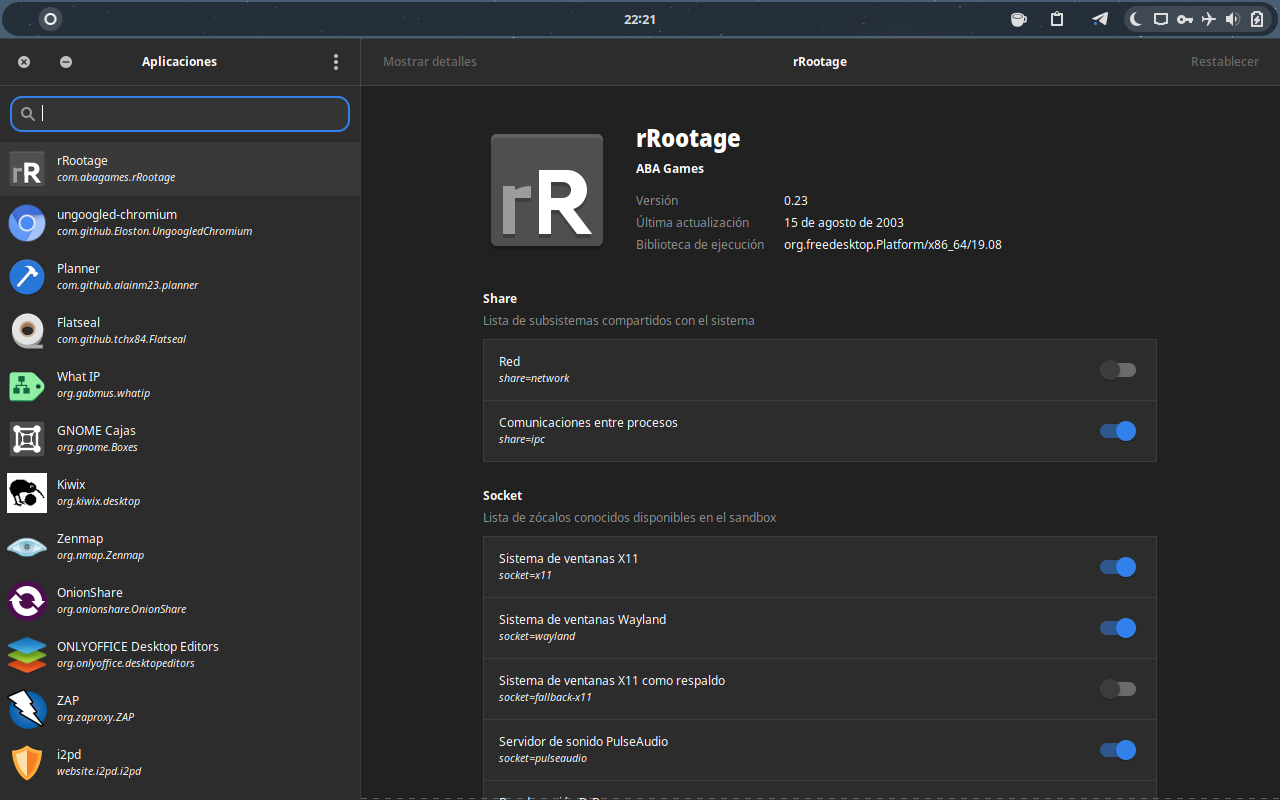
Task: Select the i2pd shield icon
Action: 27,763
